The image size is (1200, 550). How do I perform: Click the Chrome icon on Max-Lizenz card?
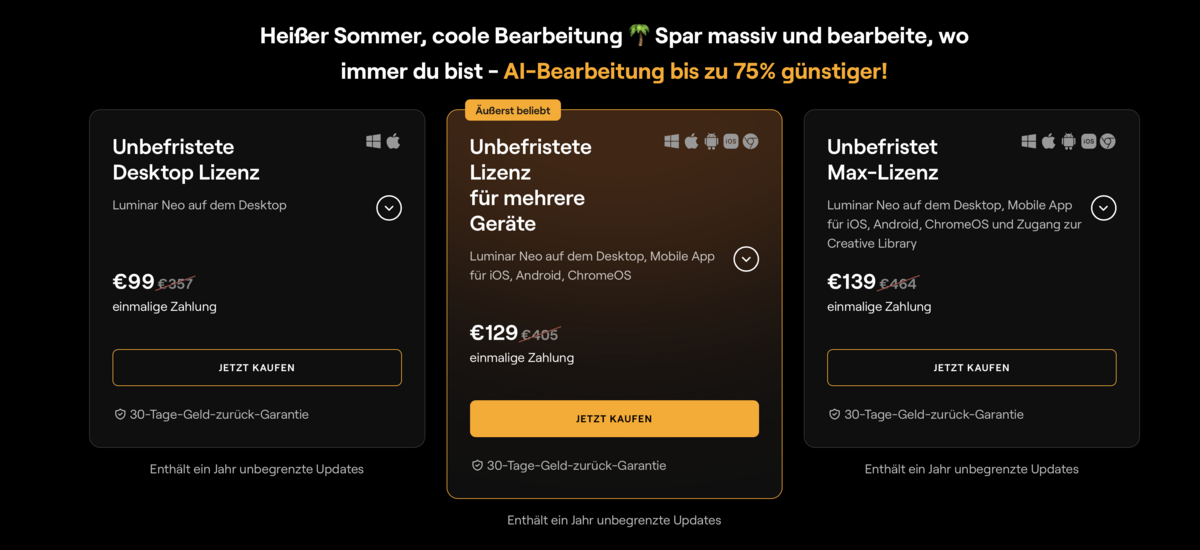[1108, 142]
